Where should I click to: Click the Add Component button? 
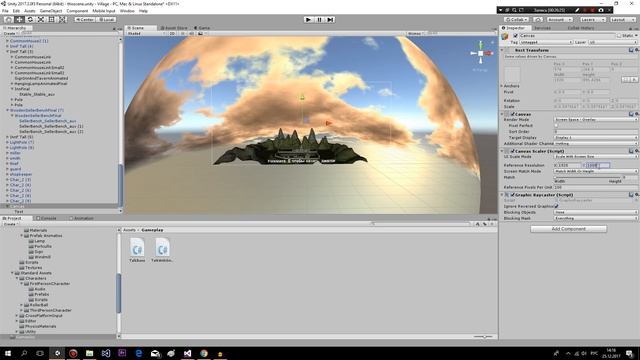point(569,229)
